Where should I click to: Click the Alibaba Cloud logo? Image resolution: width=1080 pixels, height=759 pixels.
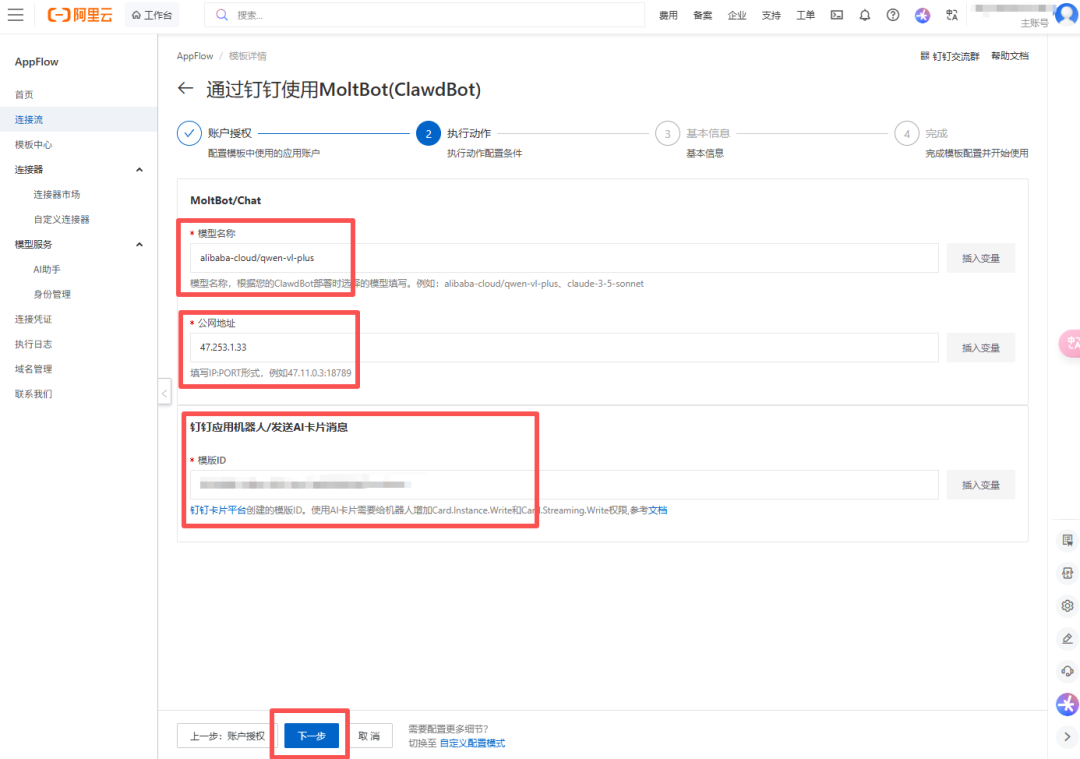click(x=80, y=14)
